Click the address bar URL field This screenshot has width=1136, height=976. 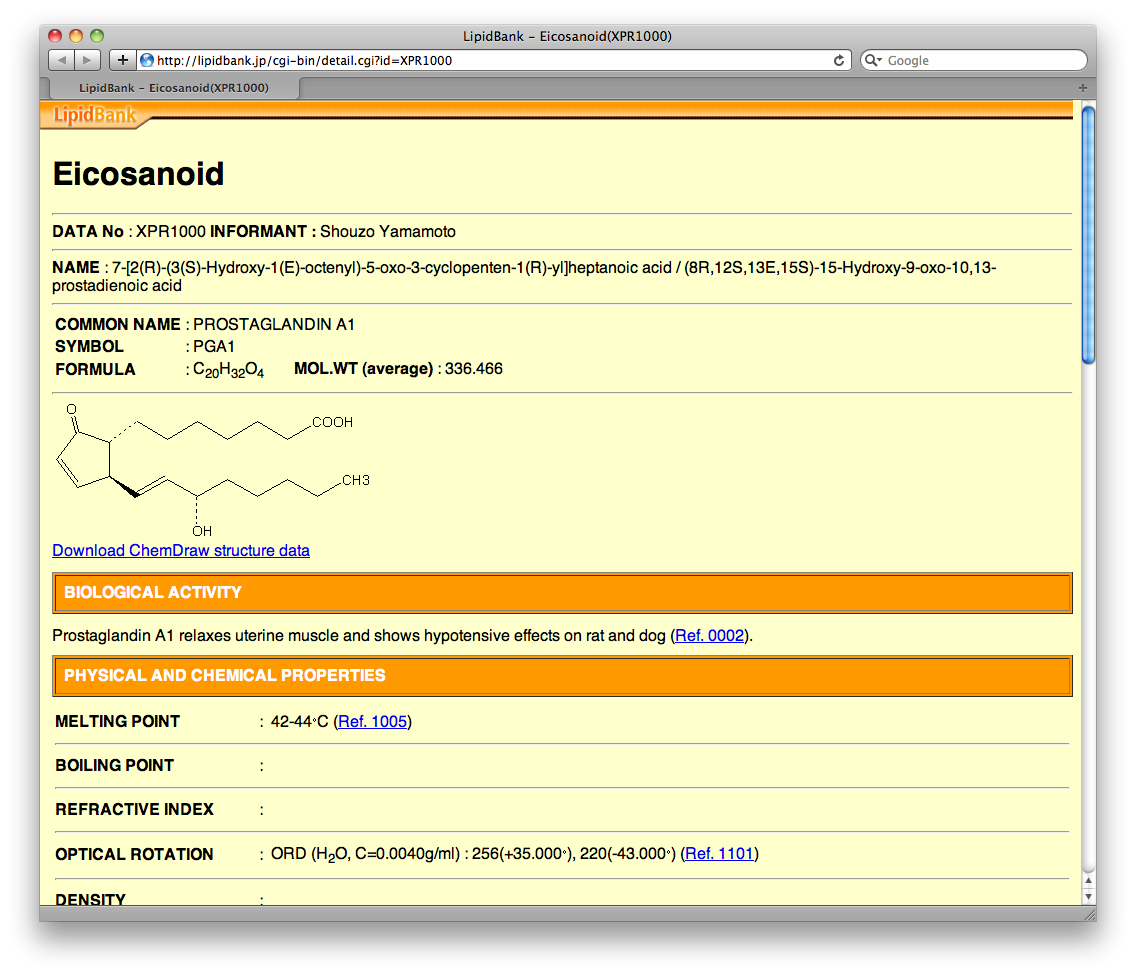click(x=493, y=60)
